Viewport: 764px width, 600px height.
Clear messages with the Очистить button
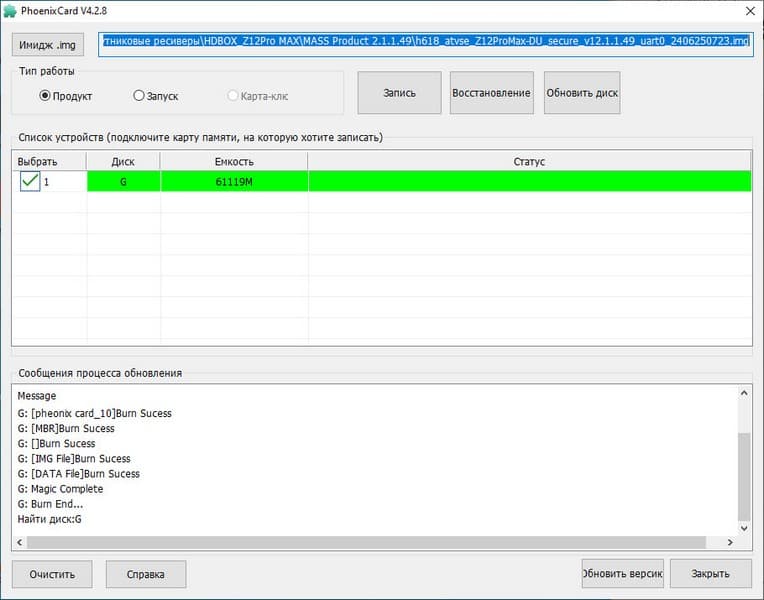[x=52, y=574]
